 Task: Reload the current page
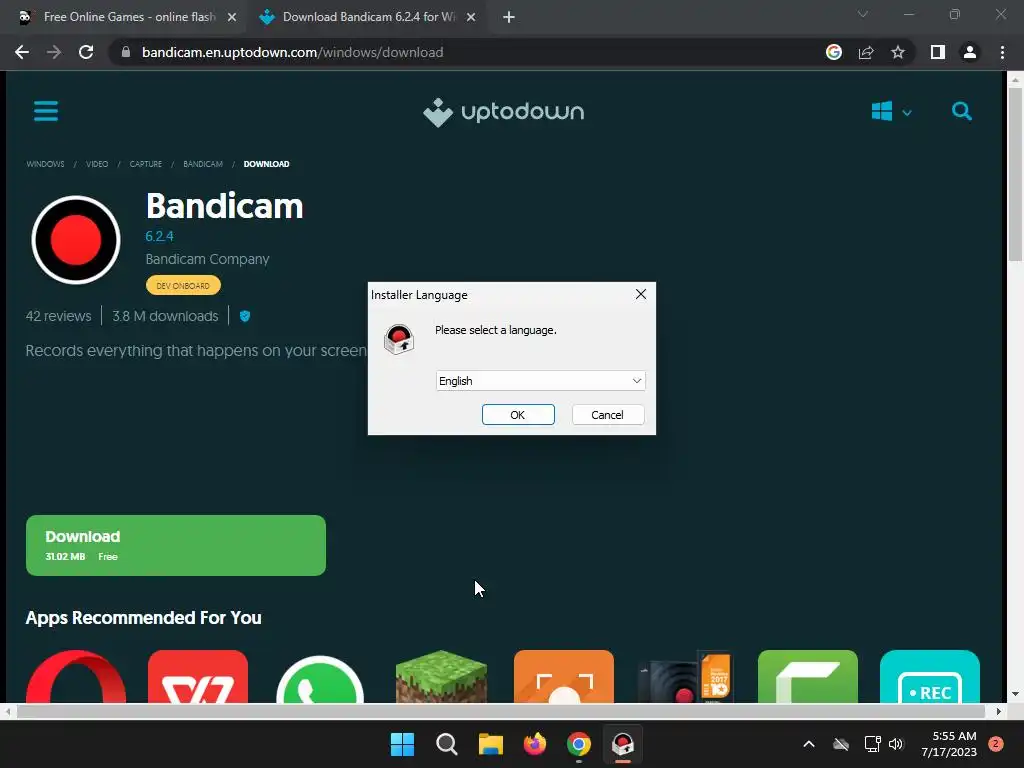86,52
